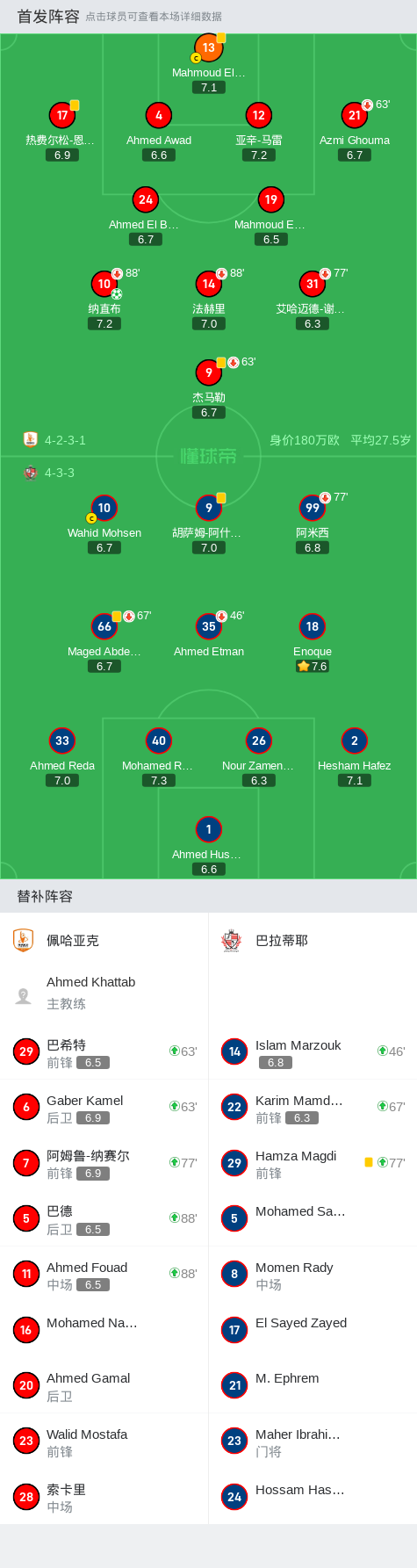Open coach Ahmed Khattab avatar
417x1568 pixels.
click(x=24, y=995)
